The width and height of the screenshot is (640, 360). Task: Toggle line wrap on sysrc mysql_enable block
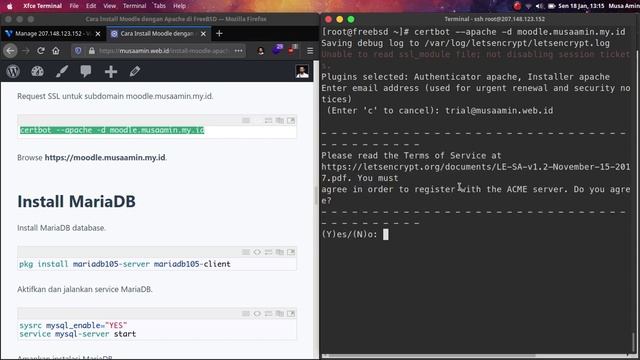[x=268, y=313]
